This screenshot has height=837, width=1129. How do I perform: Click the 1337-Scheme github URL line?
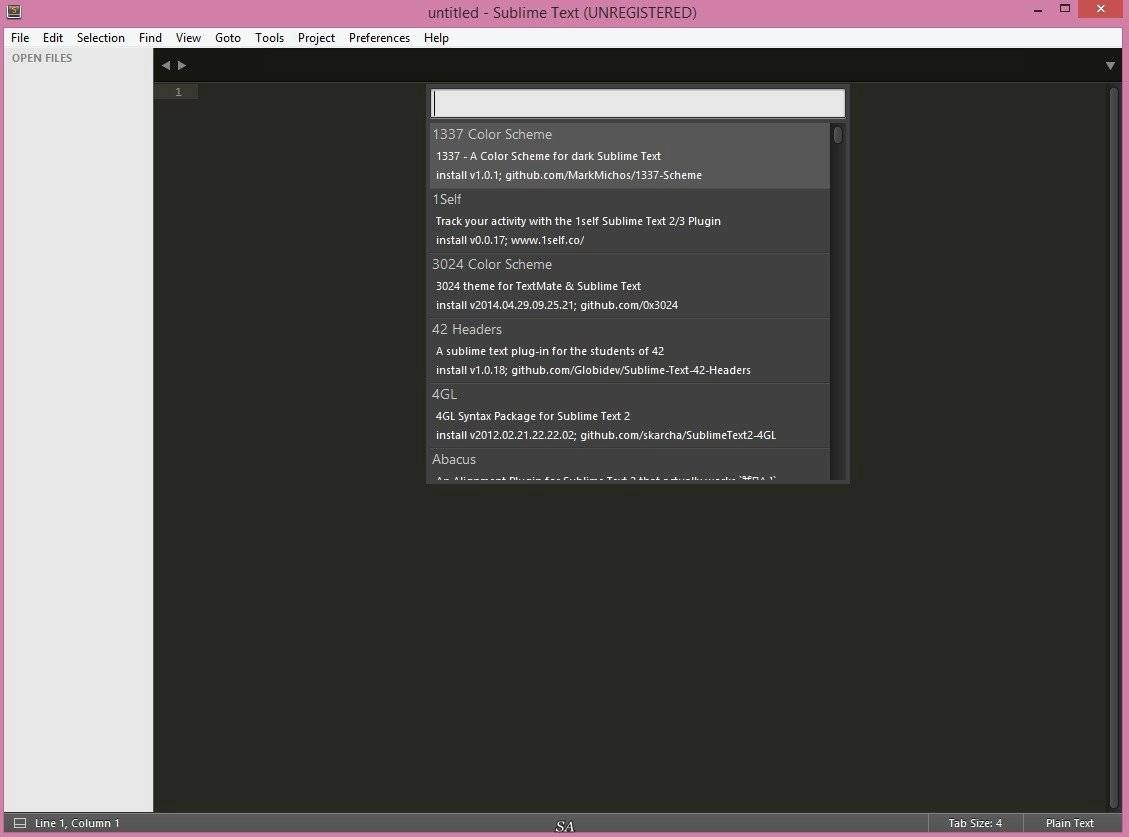point(569,175)
